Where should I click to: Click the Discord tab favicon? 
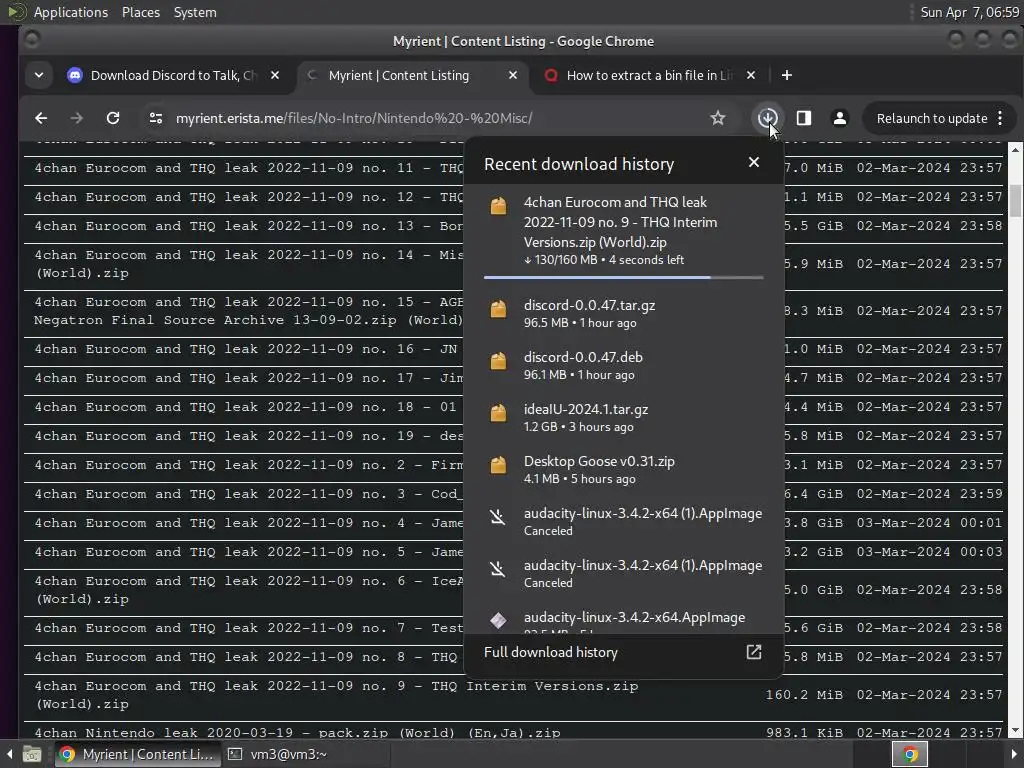pos(75,76)
